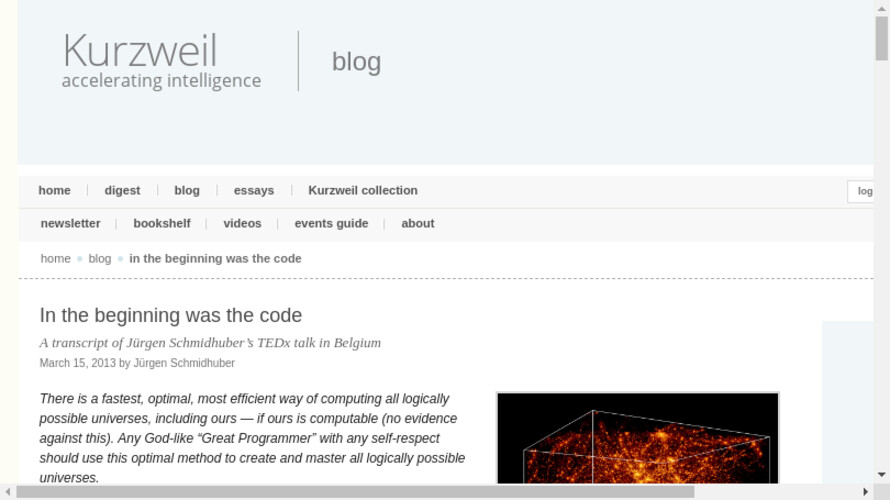Click the Kurzweil accelerating intelligence logo

(161, 60)
